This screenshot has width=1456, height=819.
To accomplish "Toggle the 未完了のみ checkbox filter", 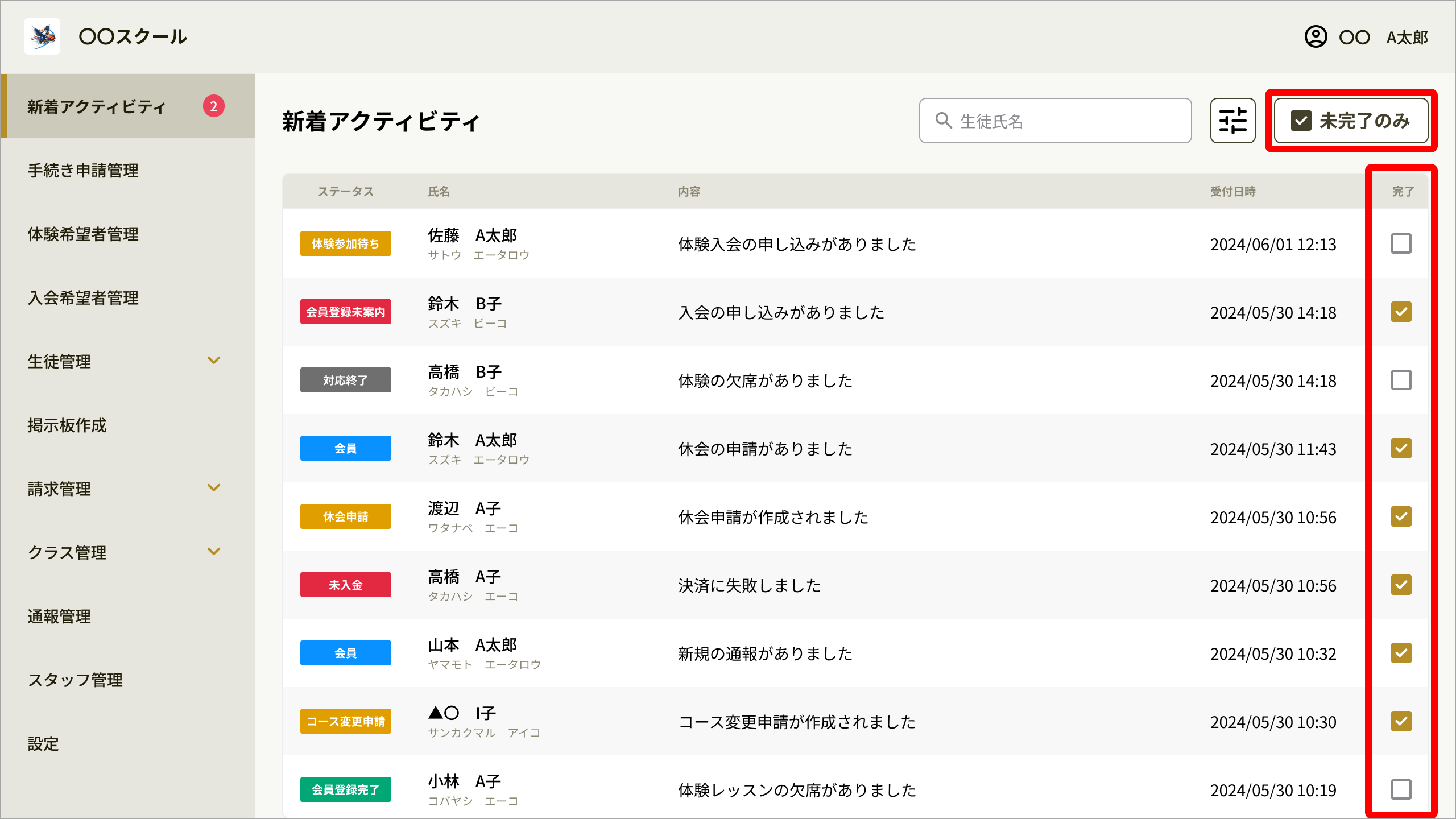I will [x=1351, y=121].
